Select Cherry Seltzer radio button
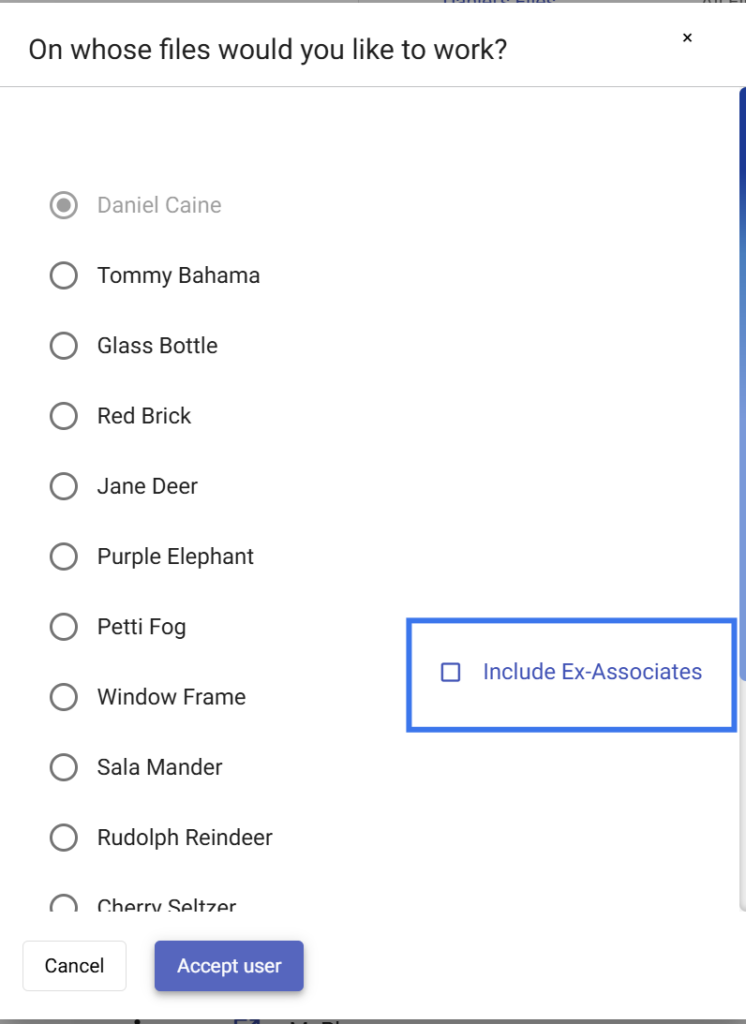The height and width of the screenshot is (1024, 746). click(64, 904)
